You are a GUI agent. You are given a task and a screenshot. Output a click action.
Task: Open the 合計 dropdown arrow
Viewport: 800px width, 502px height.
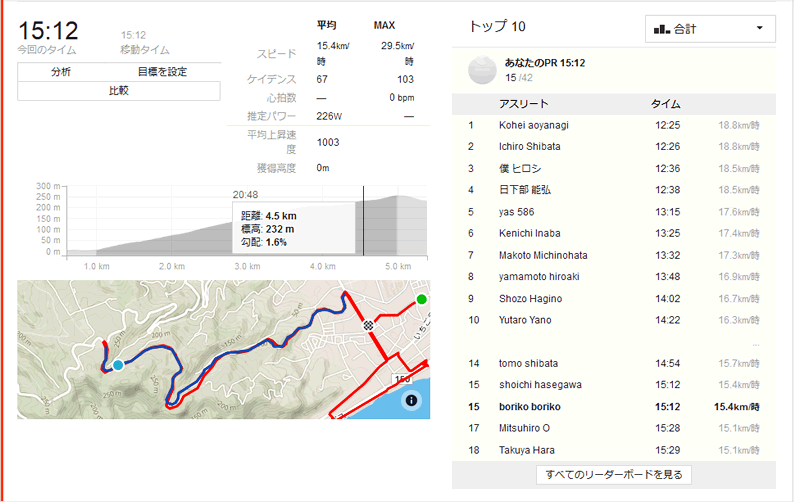759,28
